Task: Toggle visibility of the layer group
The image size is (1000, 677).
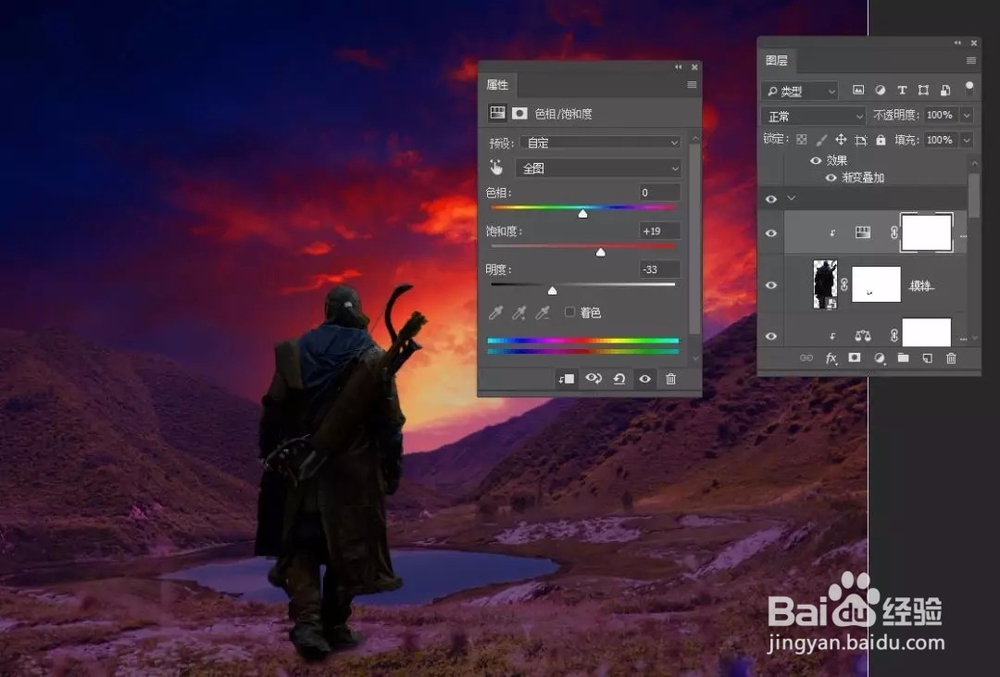Action: 771,199
